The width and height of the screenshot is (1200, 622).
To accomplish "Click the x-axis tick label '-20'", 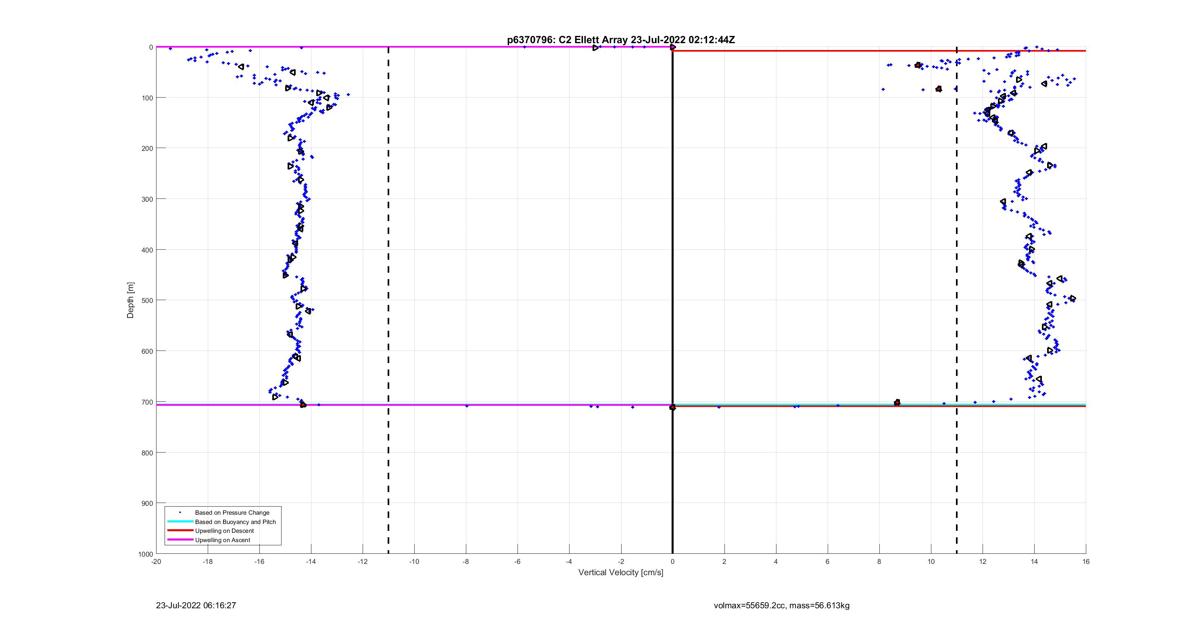I will (x=156, y=562).
